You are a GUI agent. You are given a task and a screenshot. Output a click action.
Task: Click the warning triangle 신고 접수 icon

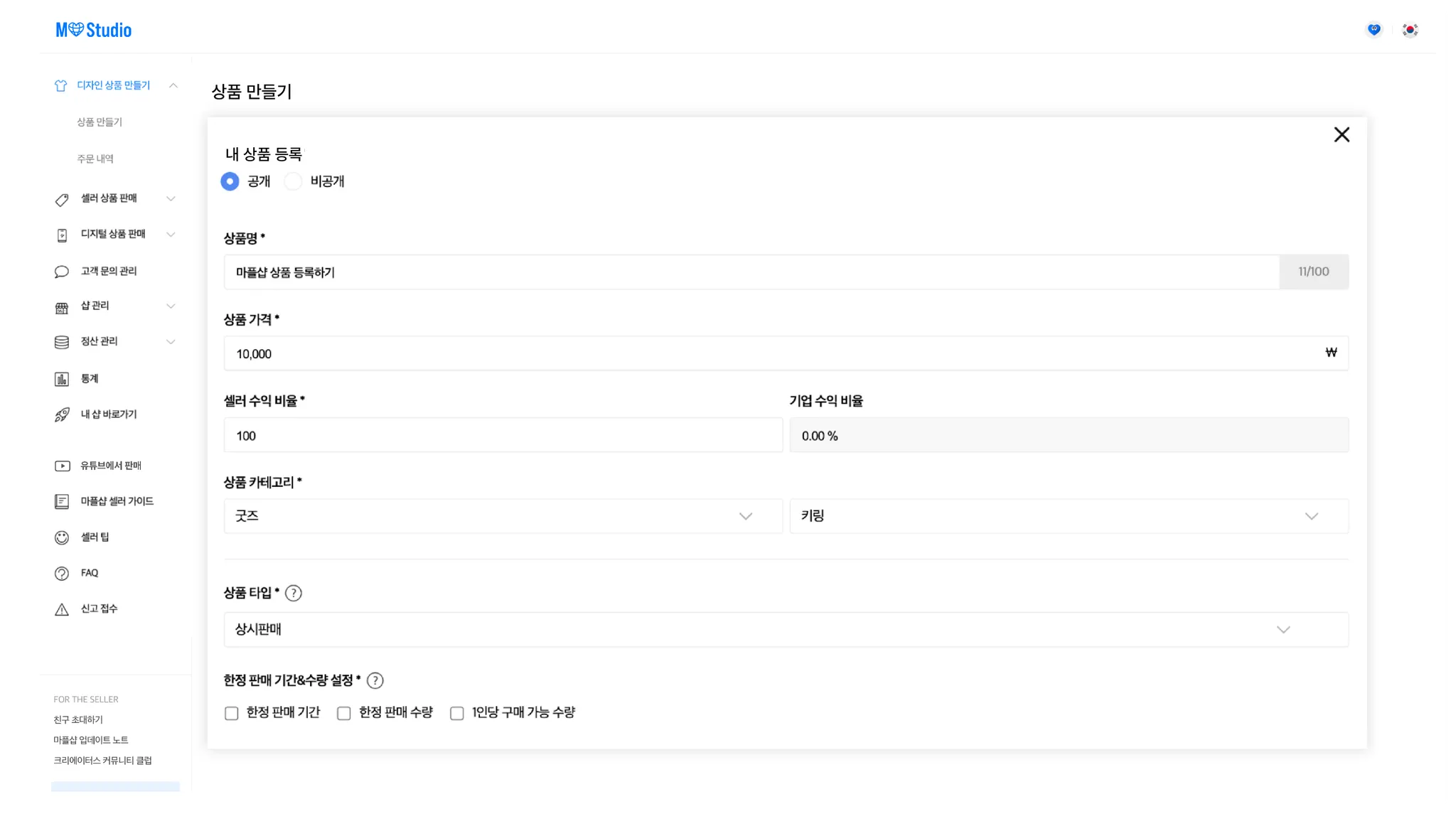[62, 609]
